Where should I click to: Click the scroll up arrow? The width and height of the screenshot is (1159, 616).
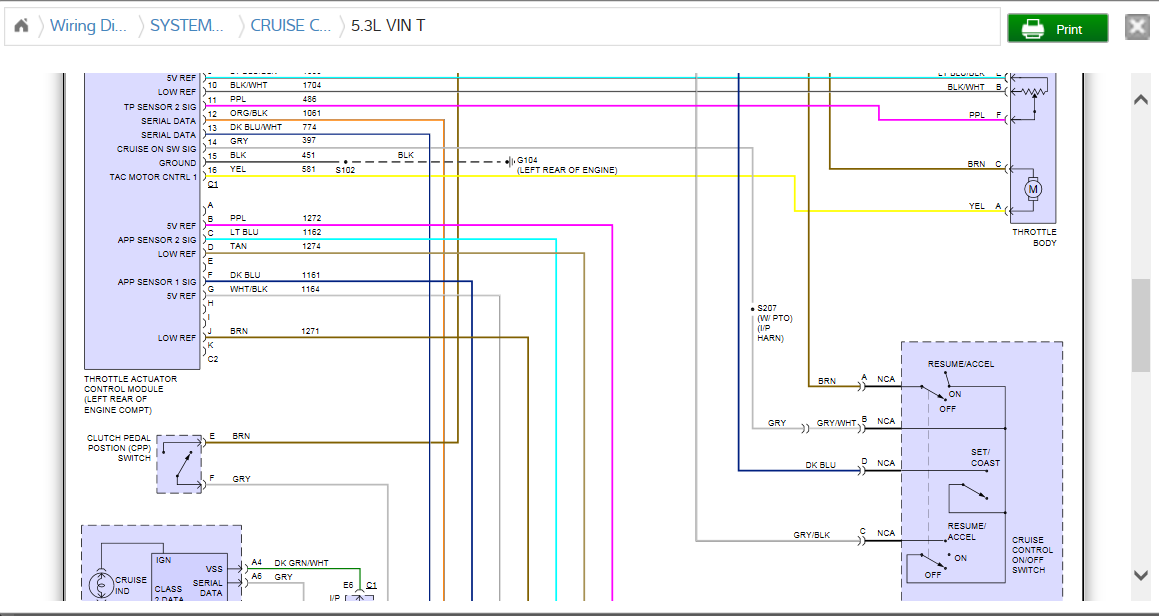pyautogui.click(x=1140, y=99)
